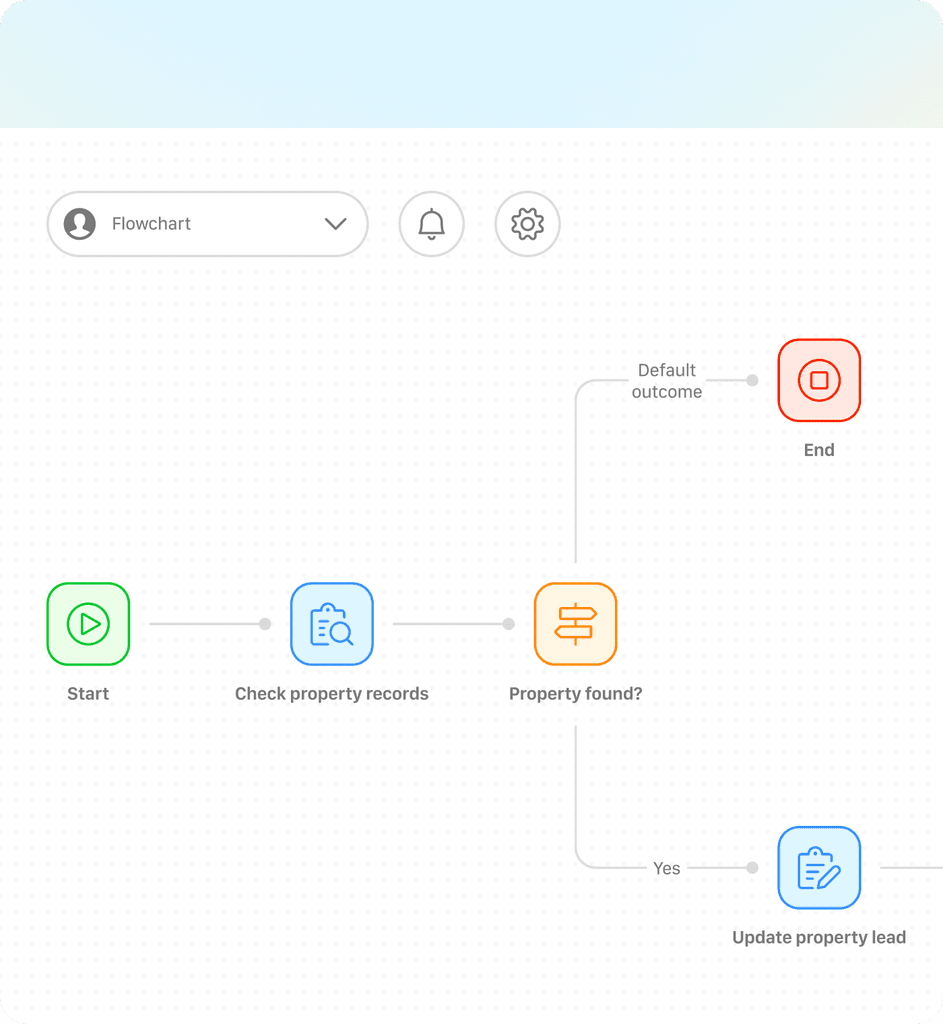Viewport: 943px width, 1024px height.
Task: Click the End node label
Action: (x=819, y=449)
